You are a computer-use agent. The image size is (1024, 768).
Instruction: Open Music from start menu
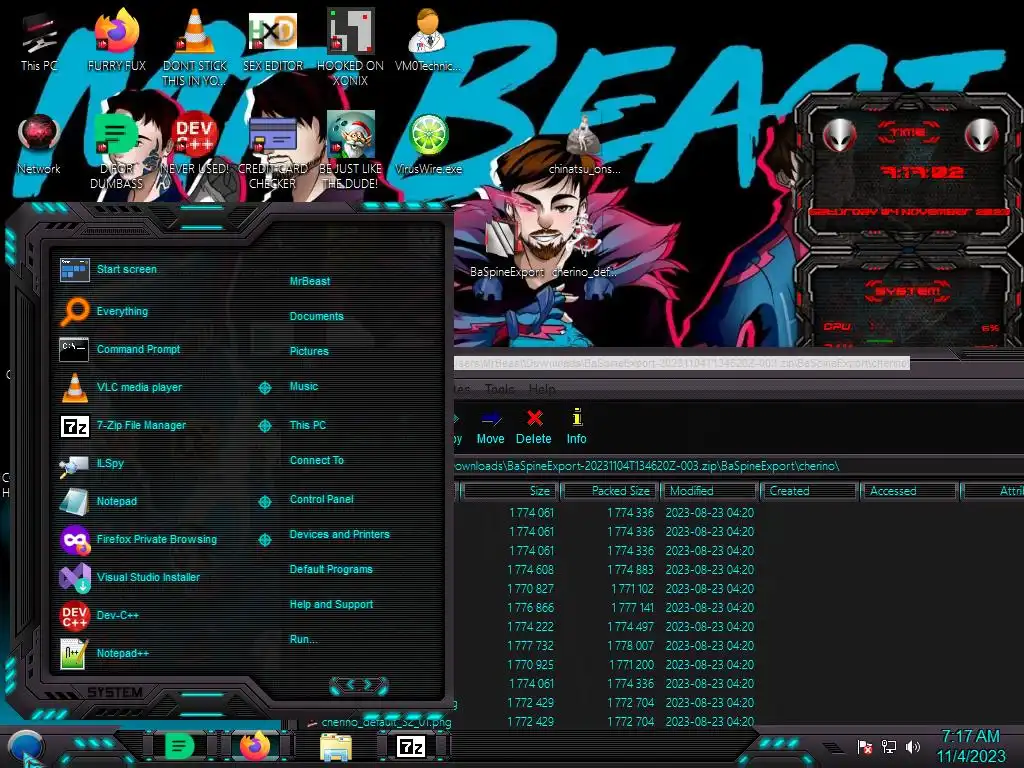[304, 386]
